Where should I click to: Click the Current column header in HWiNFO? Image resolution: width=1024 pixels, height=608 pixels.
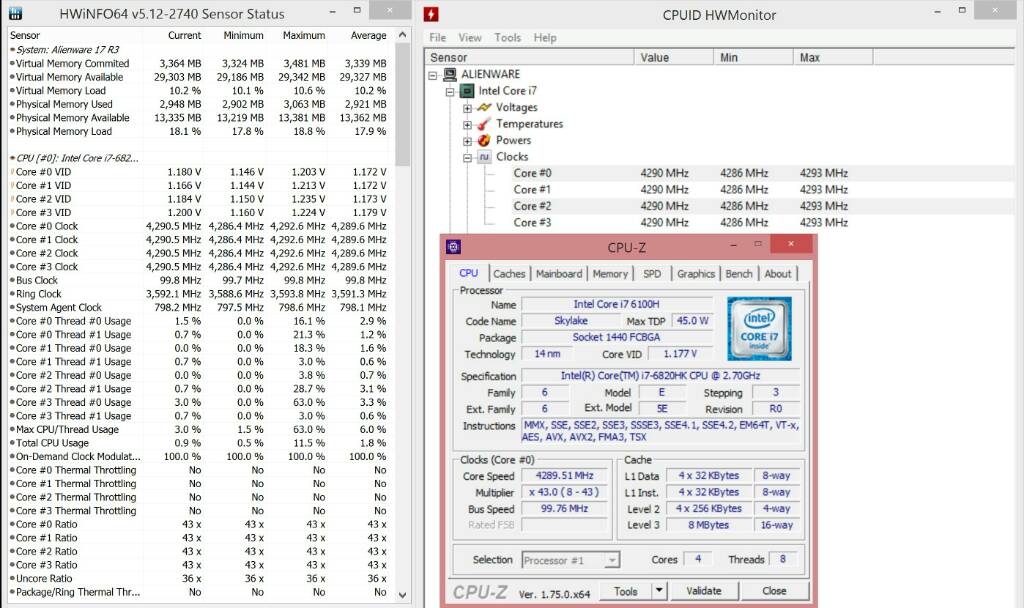pos(184,35)
